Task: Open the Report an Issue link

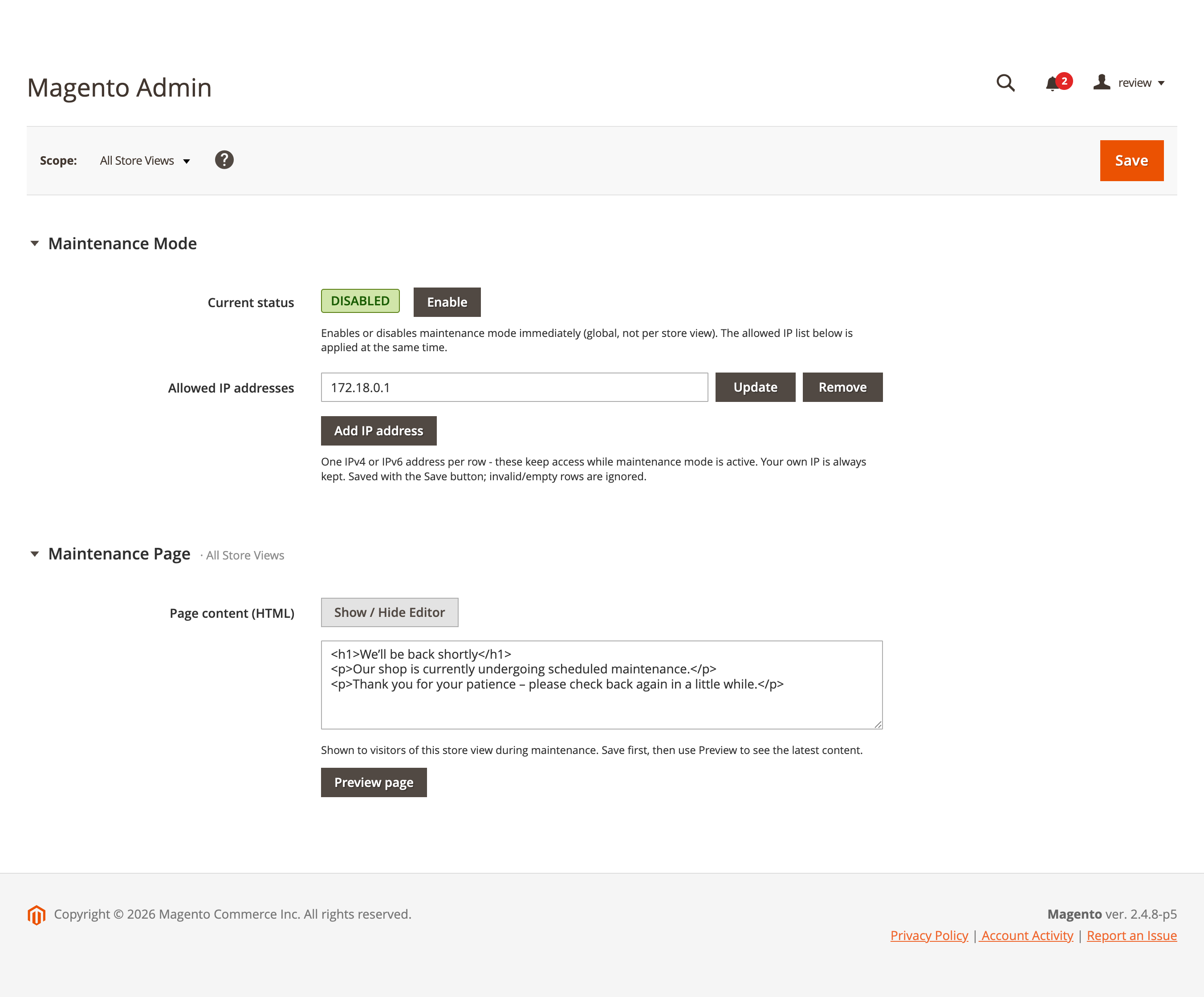Action: 1132,936
